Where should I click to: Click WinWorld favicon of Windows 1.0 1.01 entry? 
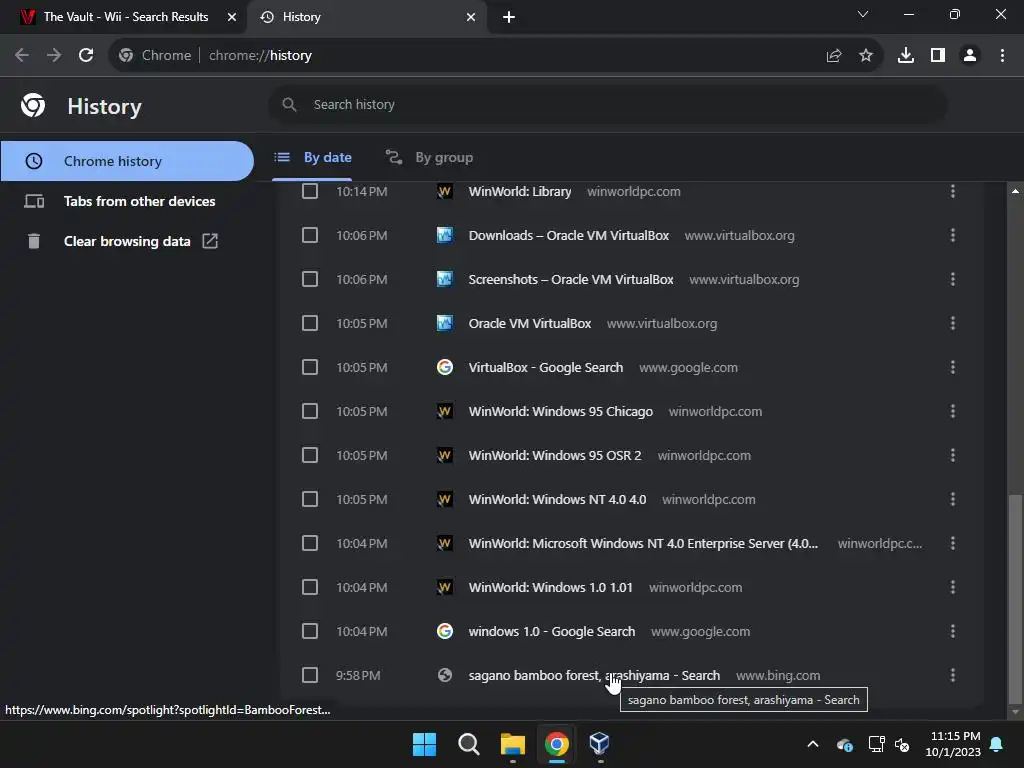point(445,587)
